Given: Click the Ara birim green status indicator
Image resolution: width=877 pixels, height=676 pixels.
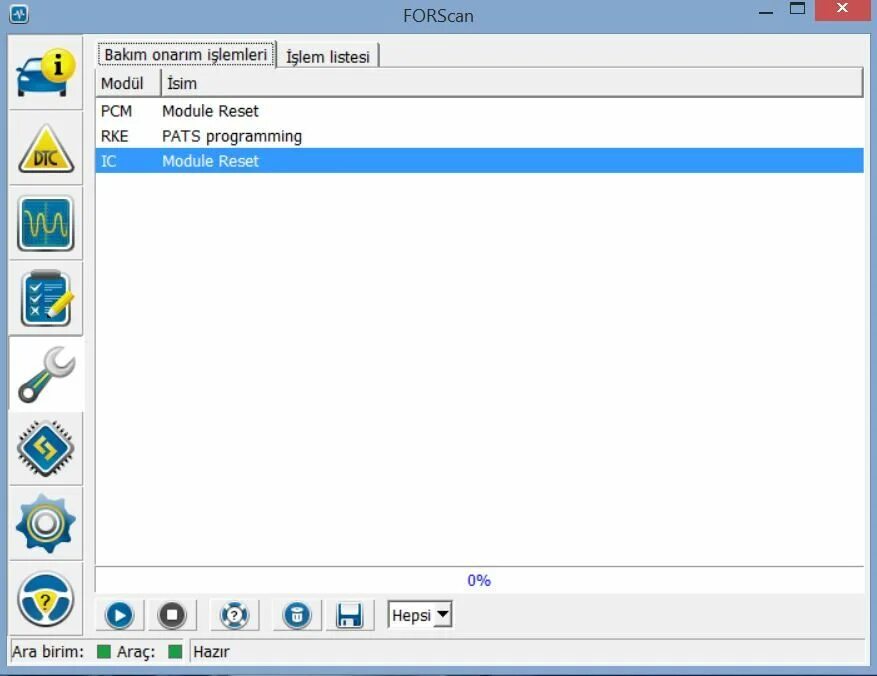Looking at the screenshot, I should (x=103, y=651).
